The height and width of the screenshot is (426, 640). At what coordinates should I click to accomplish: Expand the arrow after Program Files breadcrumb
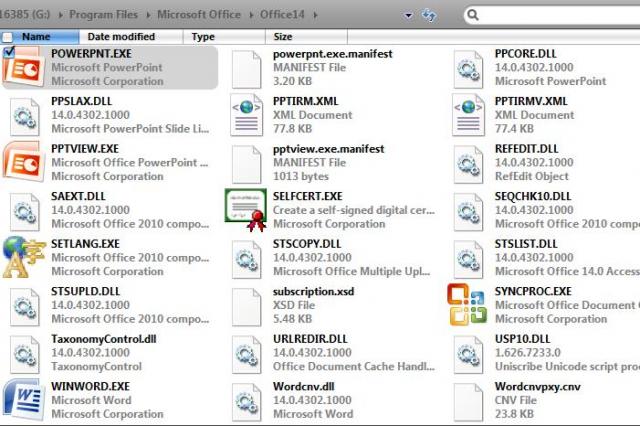[x=148, y=15]
